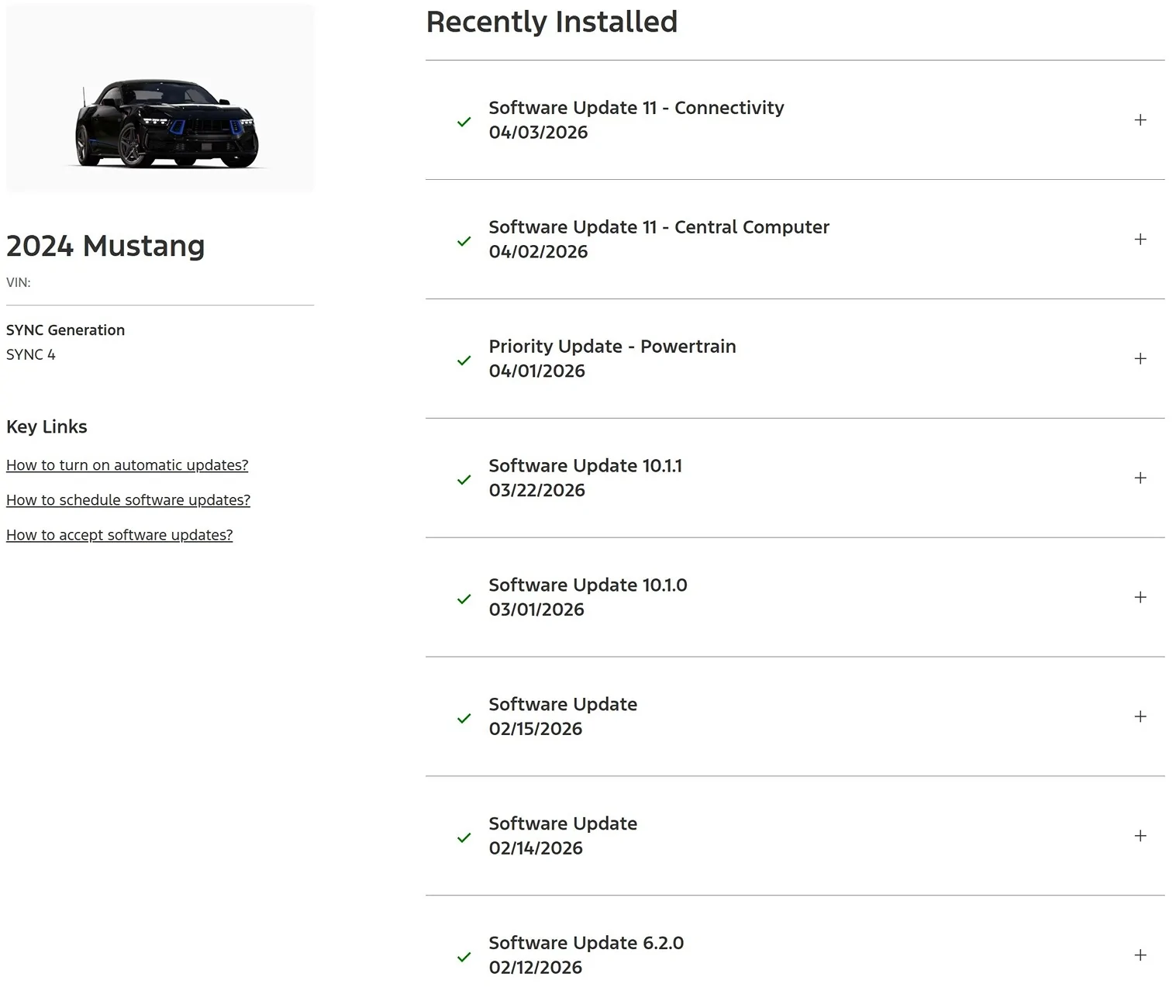Open 'How to accept software updates?' link
Viewport: 1176px width, 1008px height.
tap(119, 535)
